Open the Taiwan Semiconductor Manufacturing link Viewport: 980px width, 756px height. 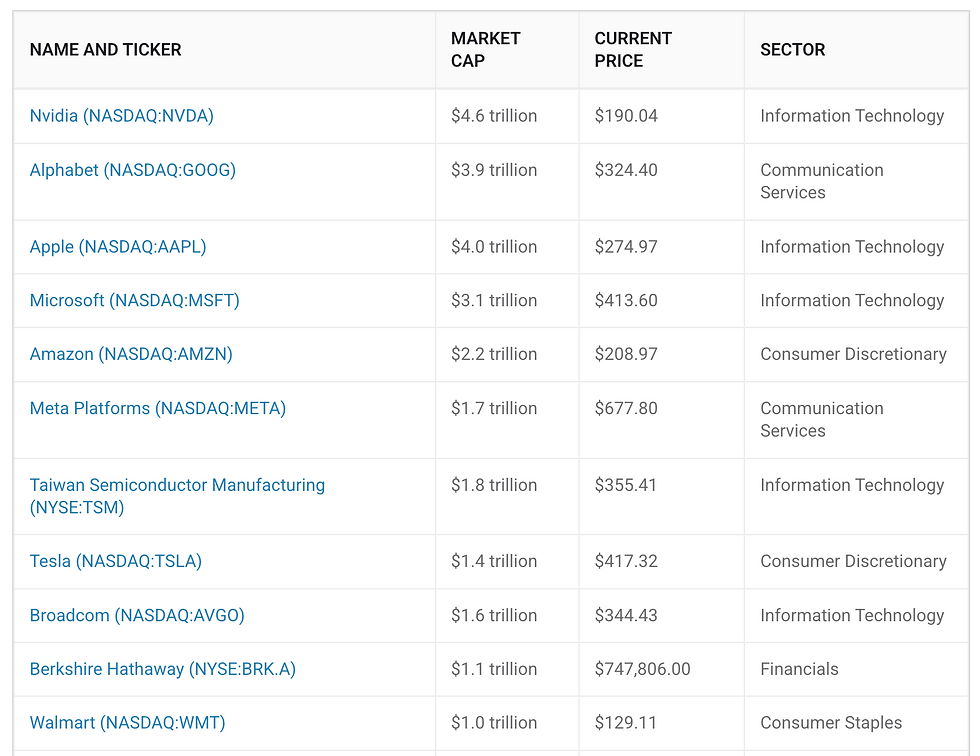click(x=177, y=496)
